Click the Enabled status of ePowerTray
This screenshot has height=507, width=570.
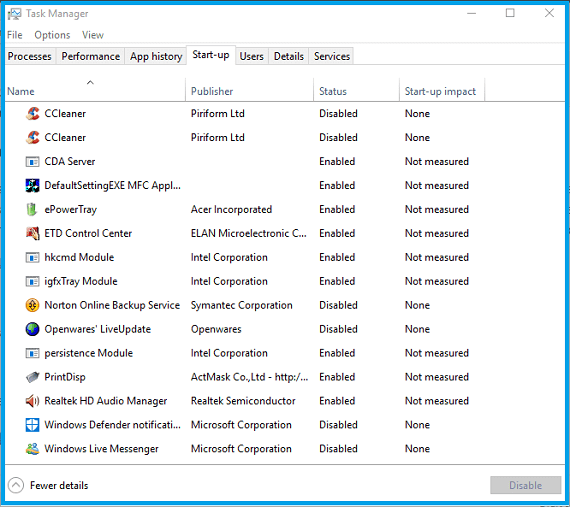337,209
